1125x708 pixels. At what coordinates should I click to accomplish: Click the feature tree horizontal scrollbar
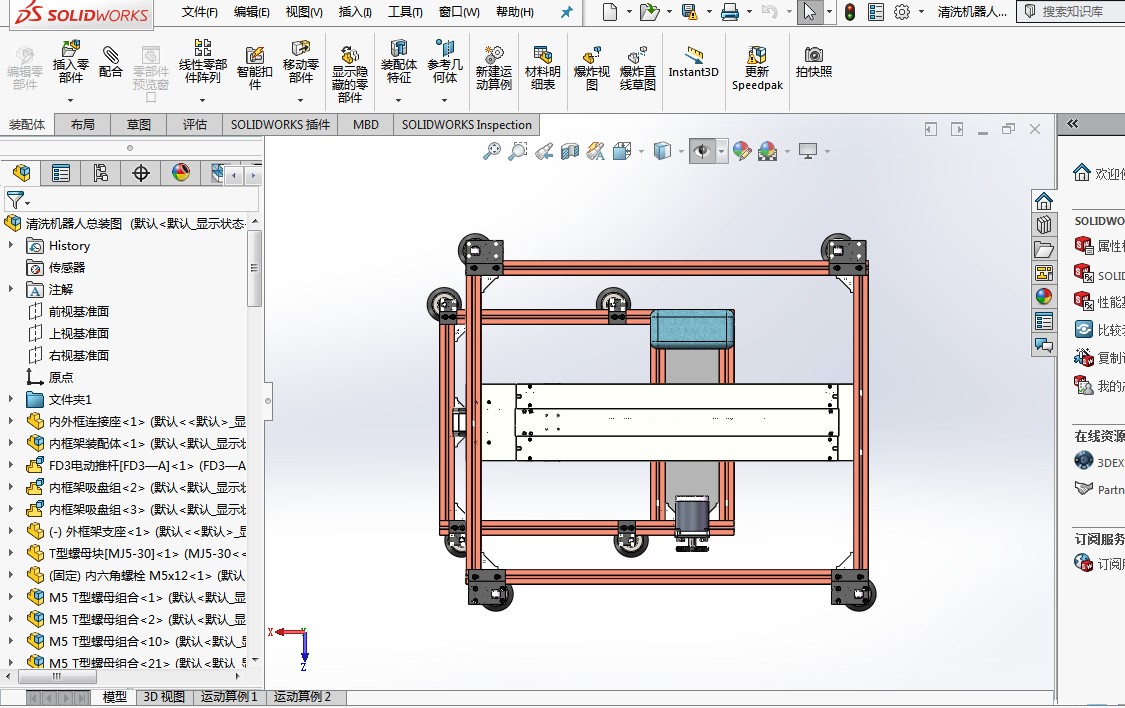tap(57, 676)
